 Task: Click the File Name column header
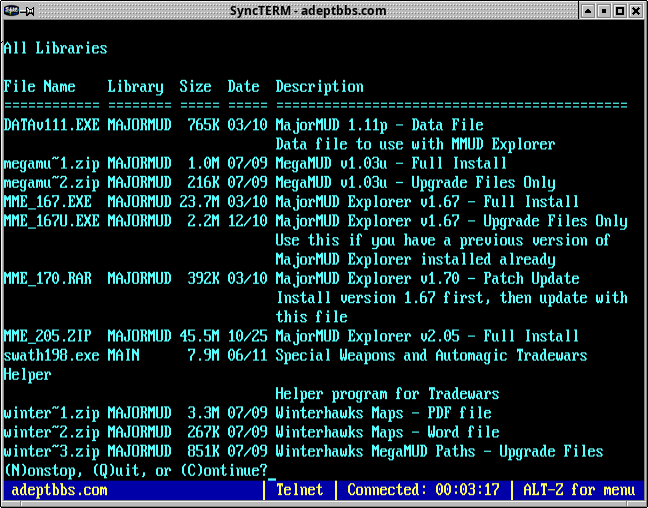40,87
